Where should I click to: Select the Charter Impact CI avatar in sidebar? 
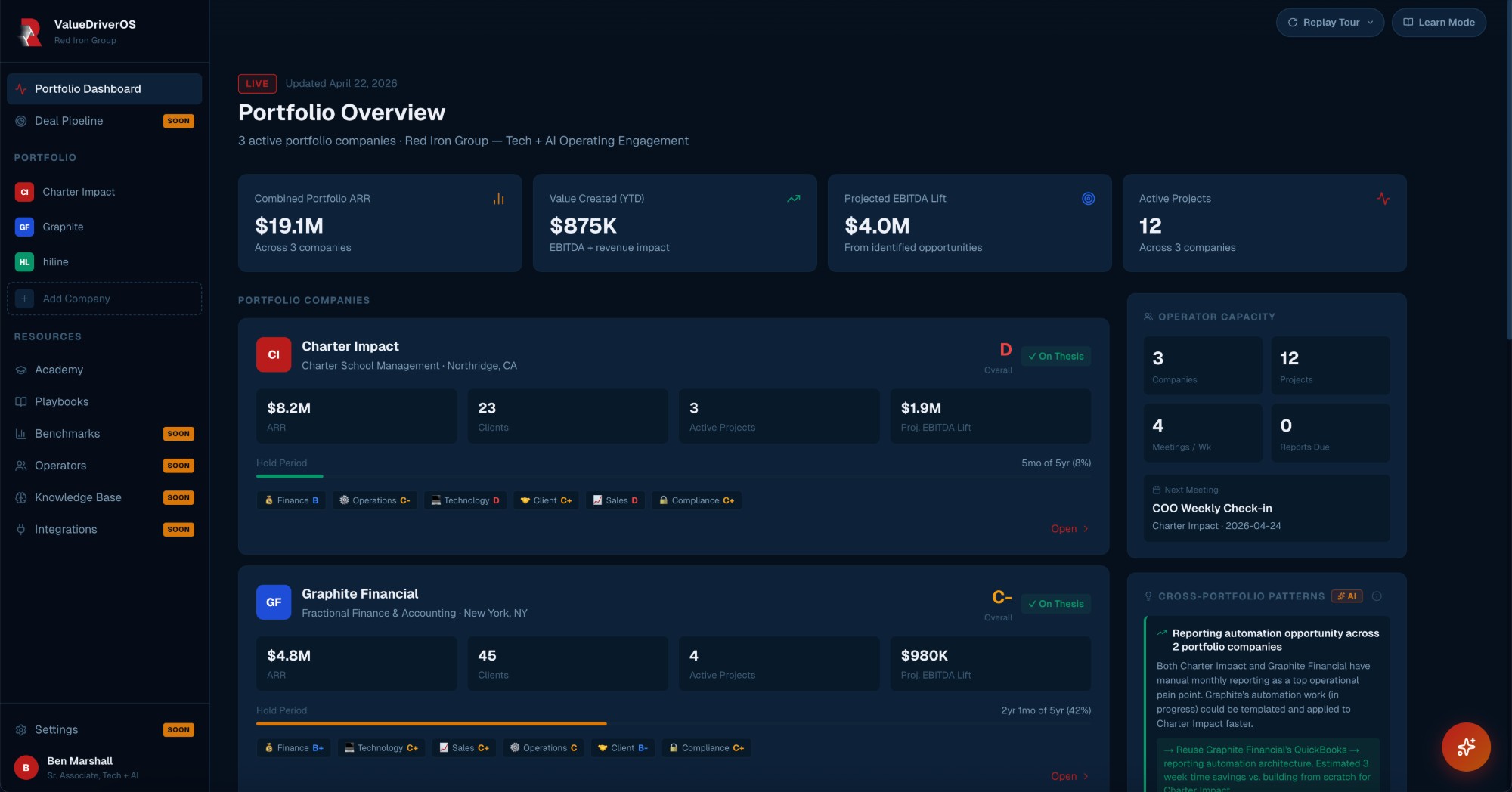click(23, 191)
